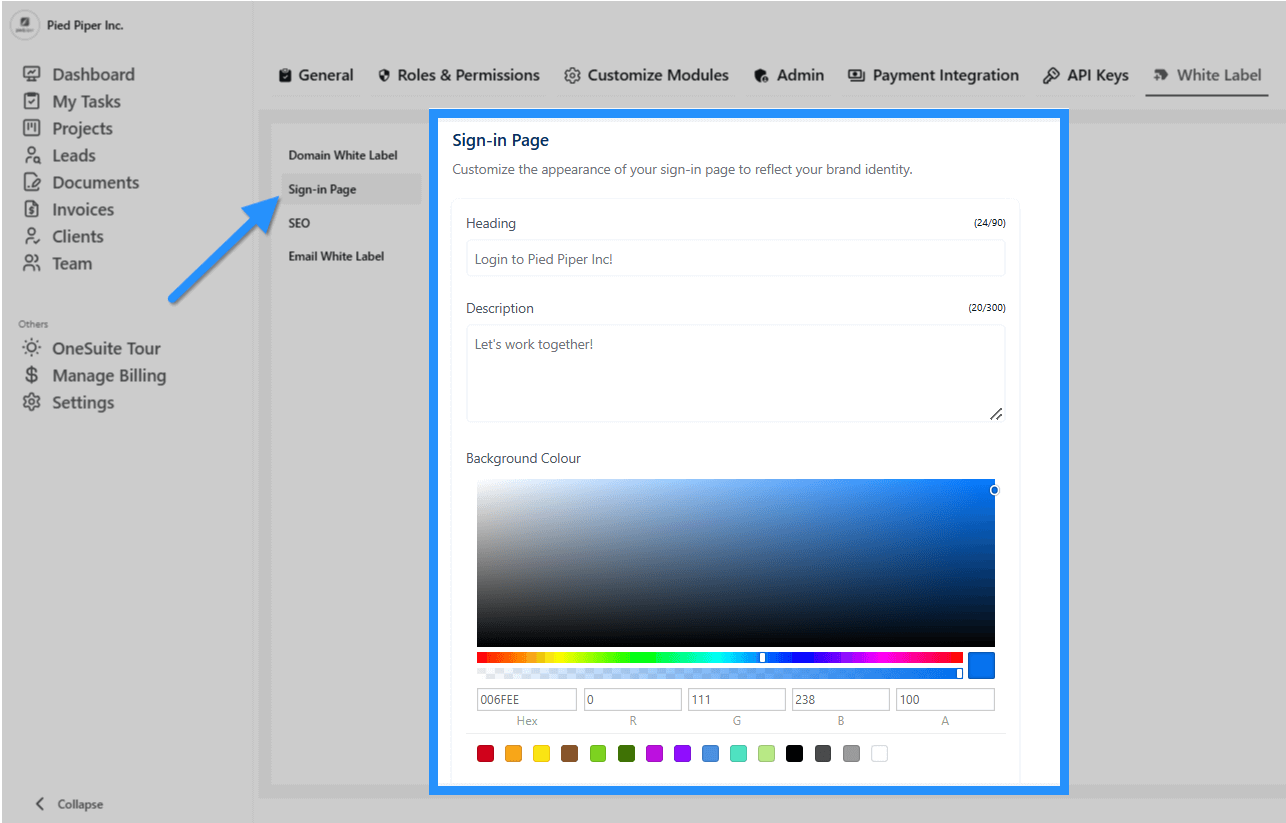Switch to the API Keys tab
Image resolution: width=1286 pixels, height=823 pixels.
click(1087, 74)
